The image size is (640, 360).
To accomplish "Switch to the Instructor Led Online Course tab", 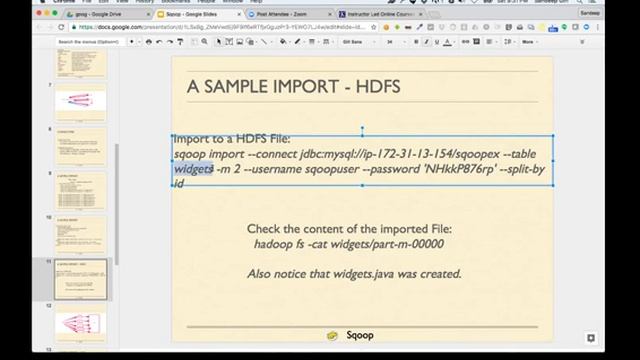I will tap(380, 14).
